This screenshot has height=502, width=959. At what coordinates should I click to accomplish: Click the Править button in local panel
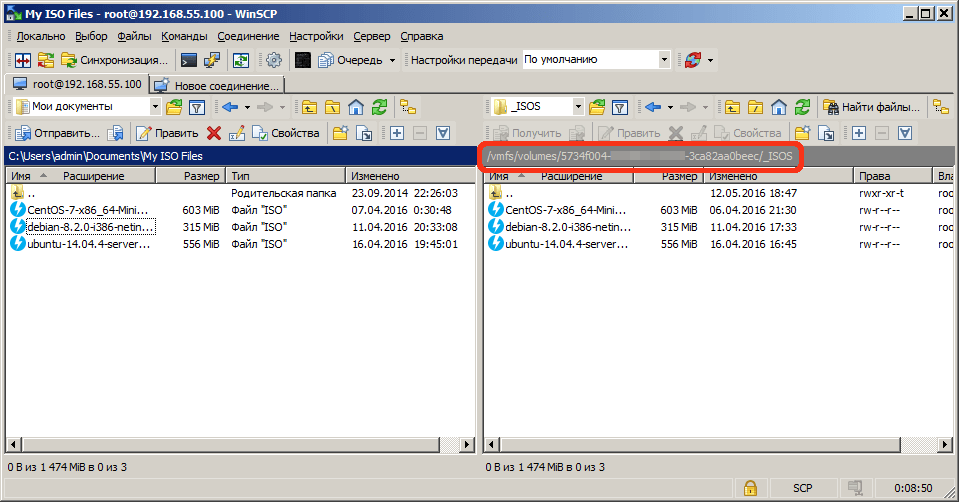(x=167, y=133)
